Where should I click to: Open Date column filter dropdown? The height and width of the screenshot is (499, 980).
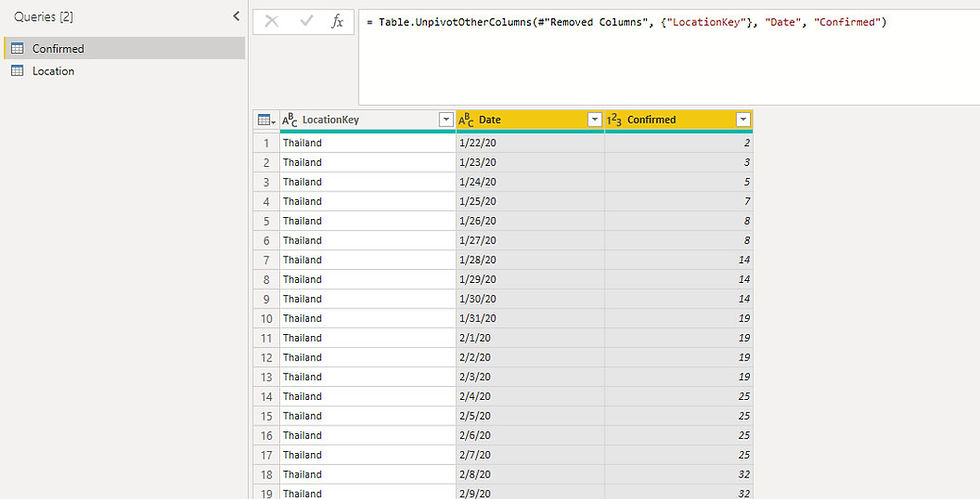click(x=594, y=119)
